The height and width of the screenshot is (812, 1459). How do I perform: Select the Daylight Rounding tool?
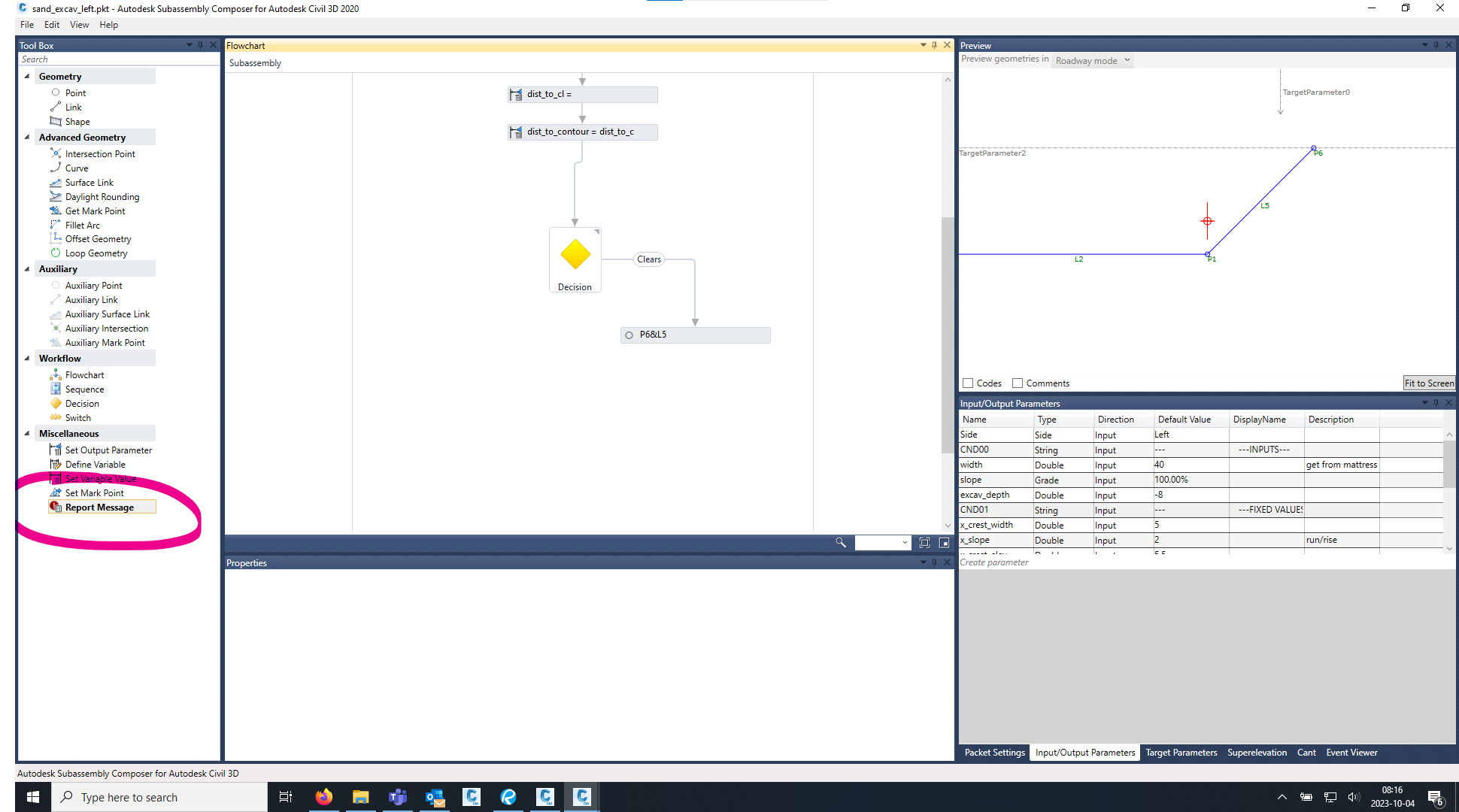tap(102, 196)
